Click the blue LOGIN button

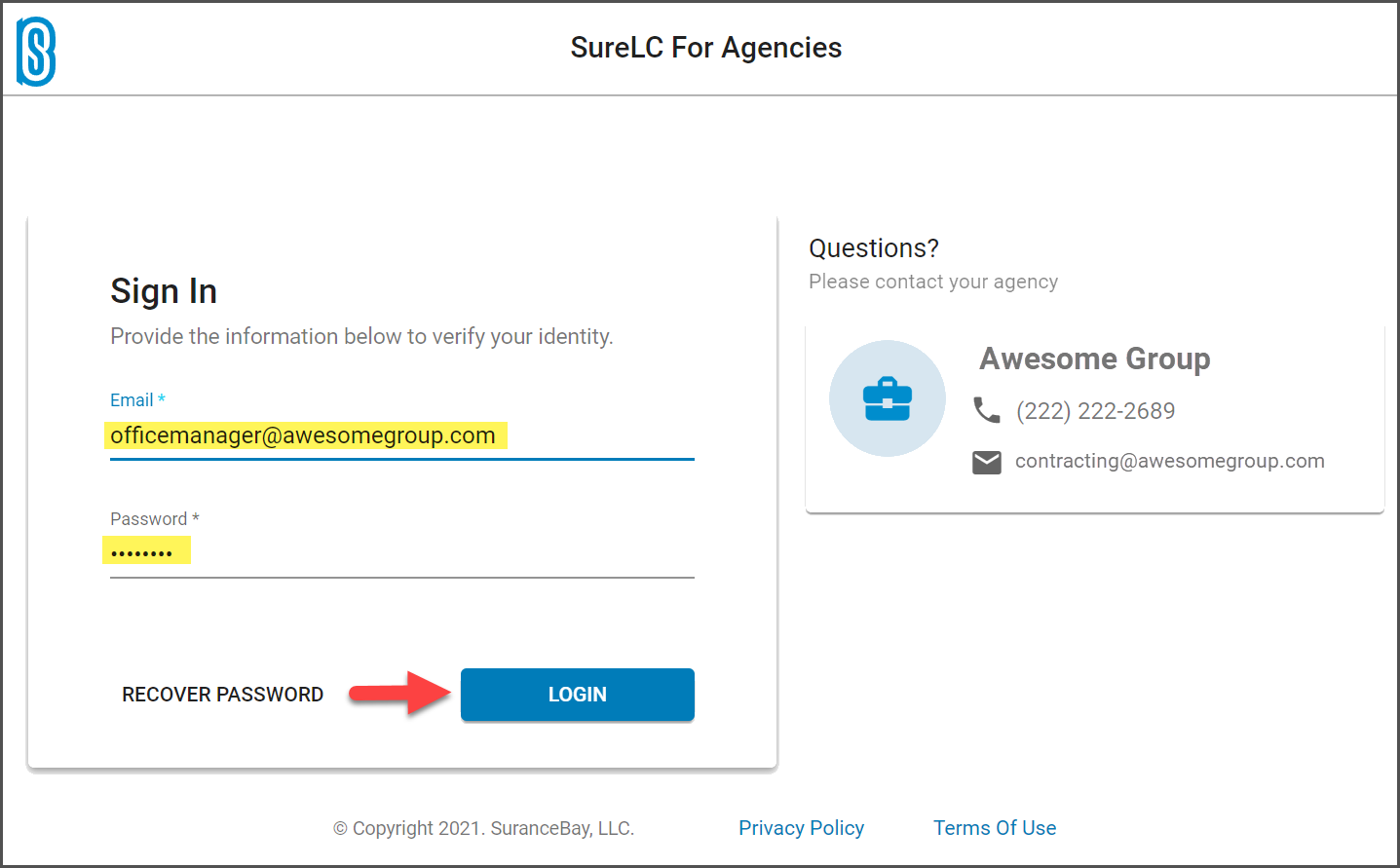[x=578, y=695]
